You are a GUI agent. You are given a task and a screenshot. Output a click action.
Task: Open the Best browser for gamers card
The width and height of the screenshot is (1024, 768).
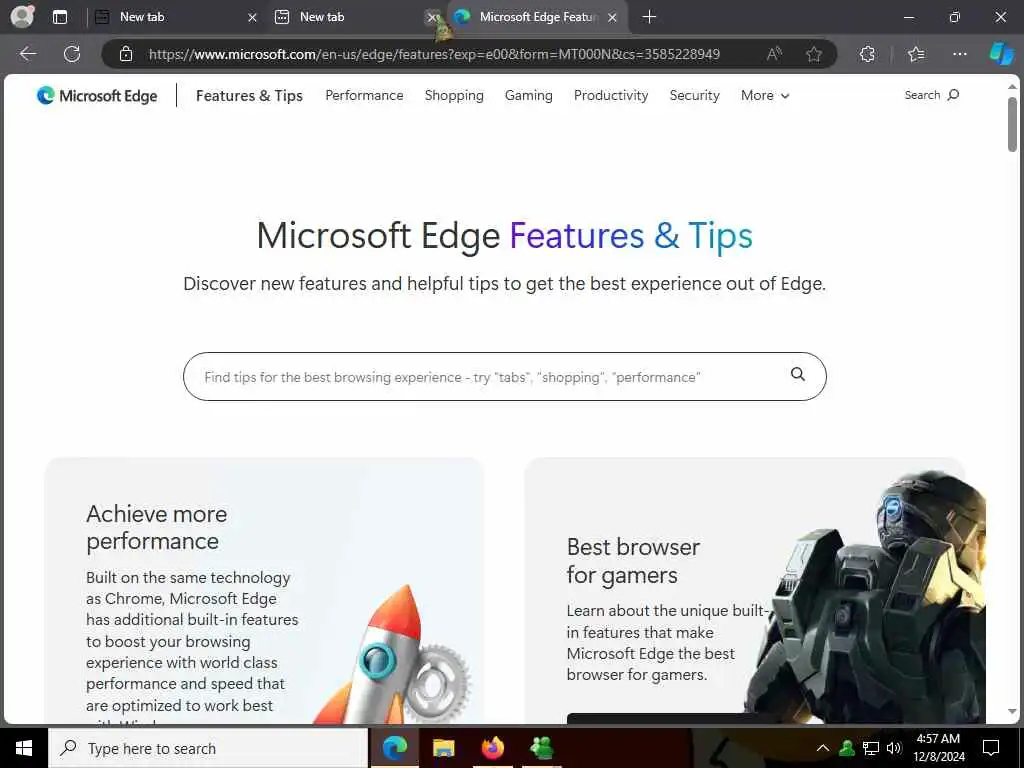(744, 590)
